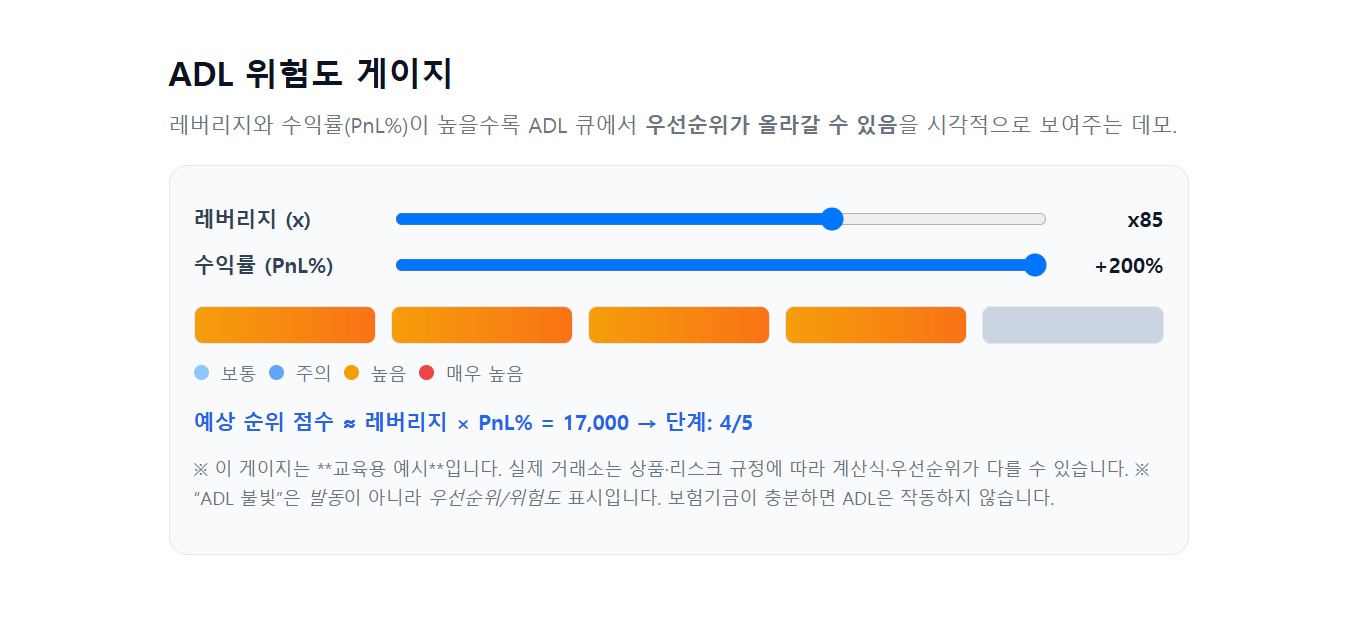This screenshot has width=1352, height=619.
Task: Toggle the 보통 legend item label
Action: click(x=237, y=373)
